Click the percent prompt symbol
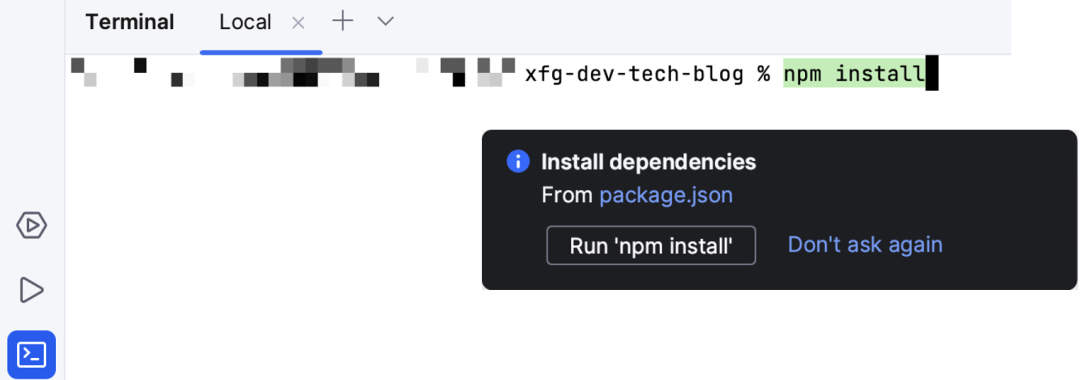Viewport: 1080px width, 380px height. (763, 74)
